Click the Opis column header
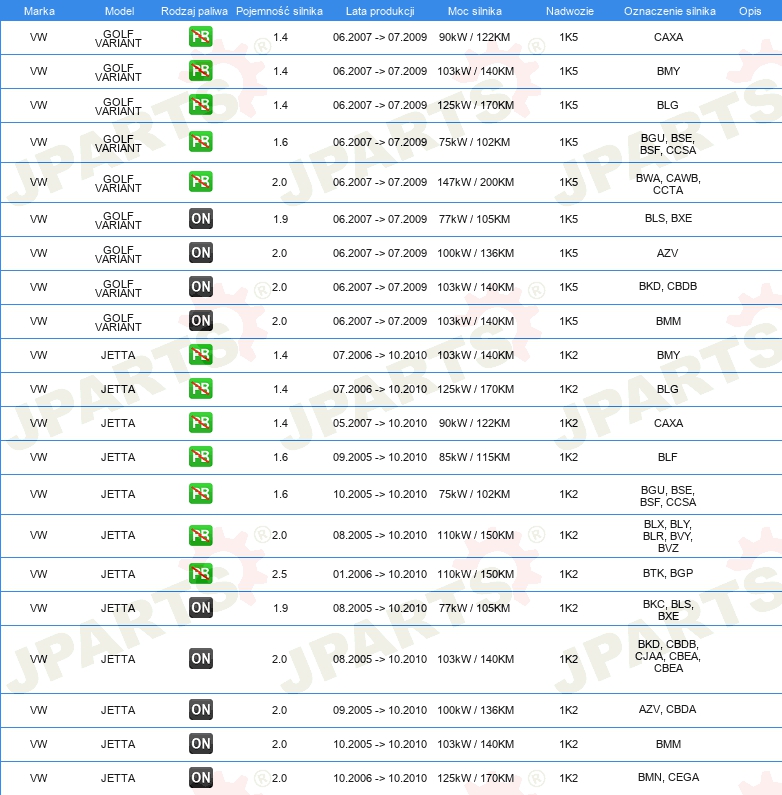This screenshot has height=795, width=782. pos(750,11)
